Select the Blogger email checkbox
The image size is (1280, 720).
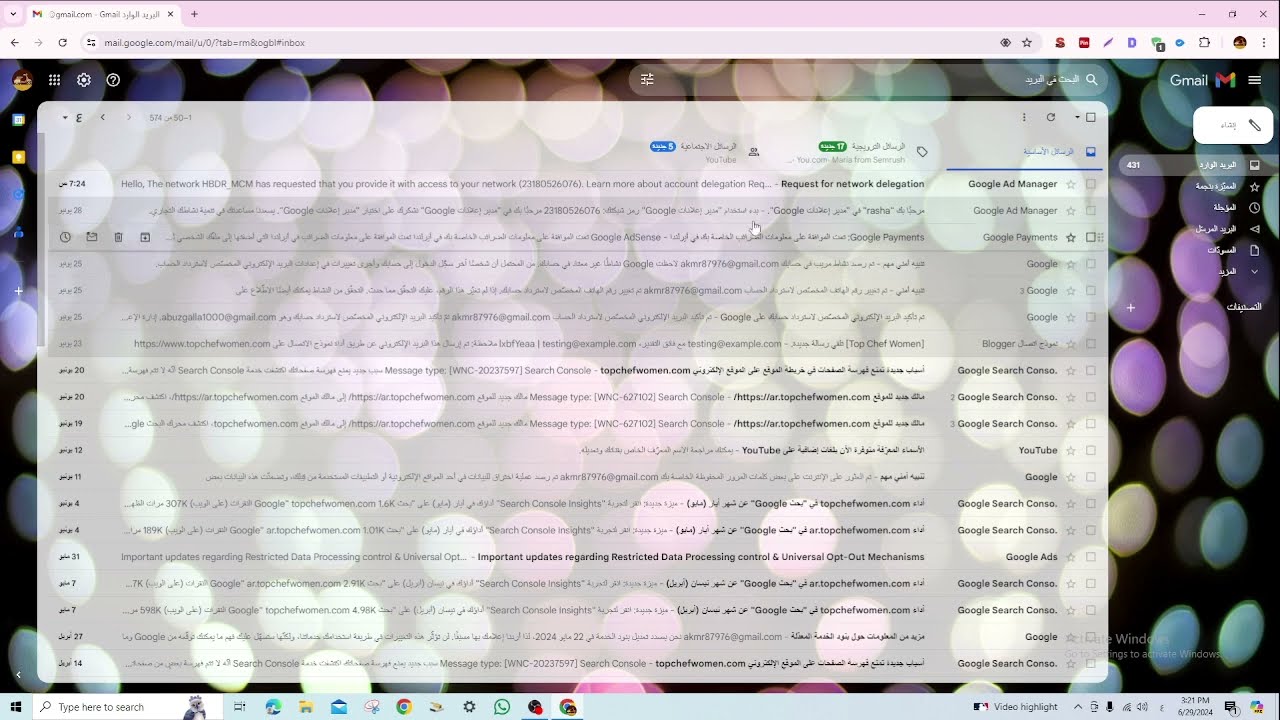(1091, 344)
